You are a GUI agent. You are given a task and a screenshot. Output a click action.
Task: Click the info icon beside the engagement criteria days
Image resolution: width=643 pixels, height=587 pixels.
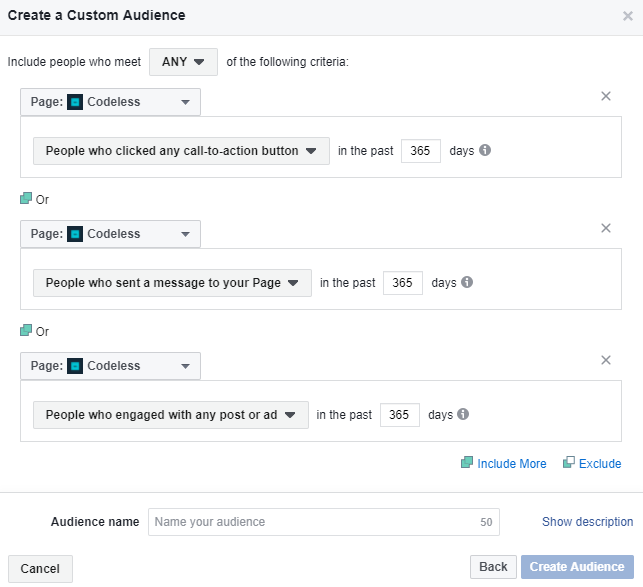[x=464, y=415]
